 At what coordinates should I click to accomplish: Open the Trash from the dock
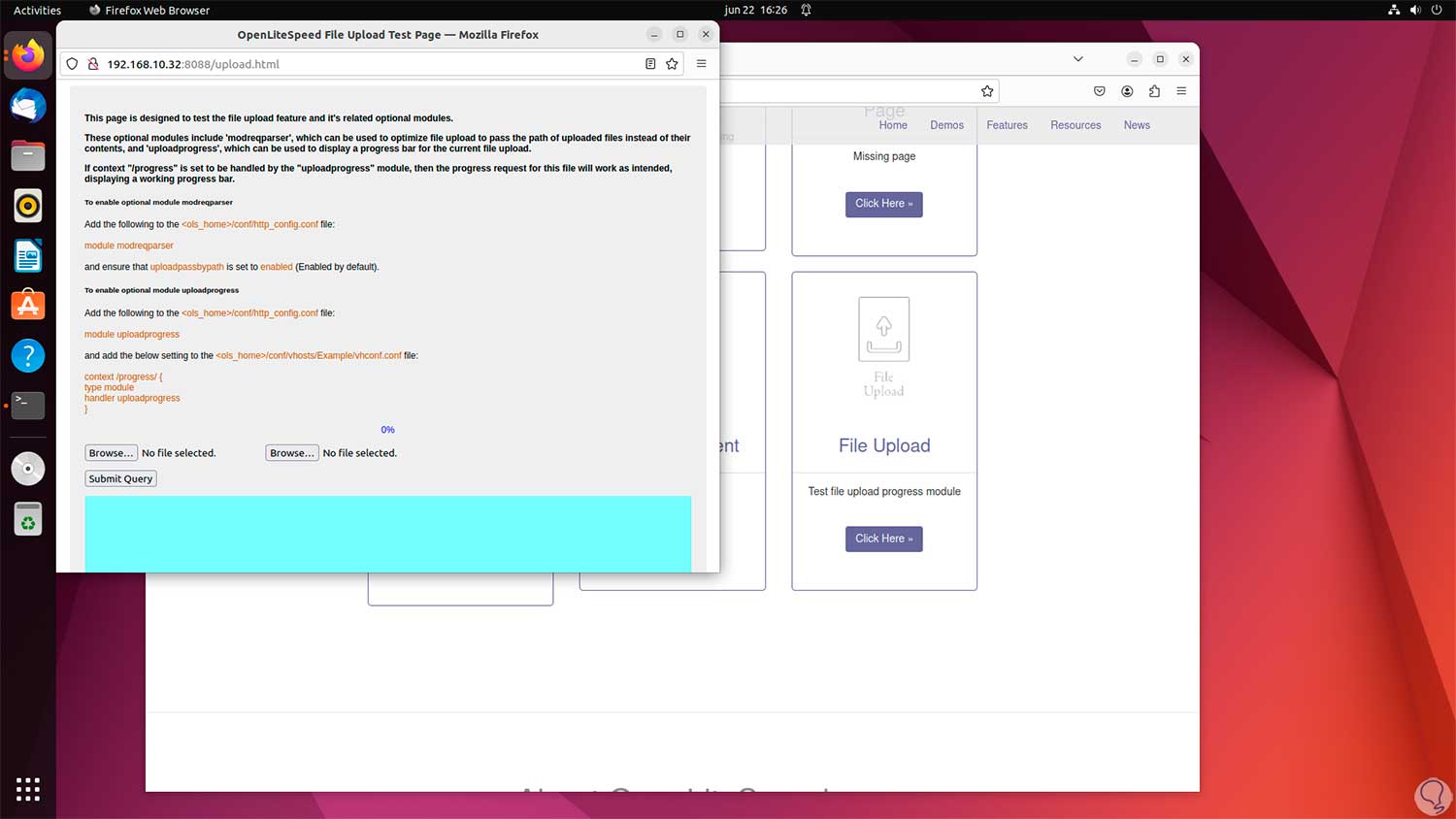click(x=28, y=519)
